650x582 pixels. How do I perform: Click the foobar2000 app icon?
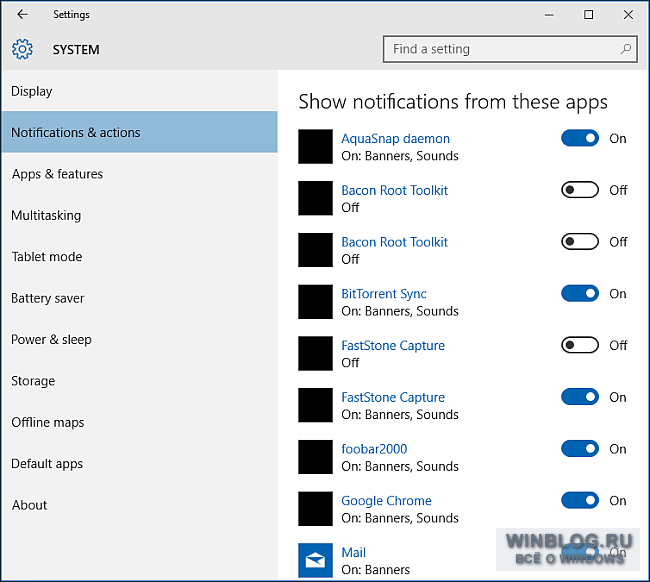coord(315,457)
